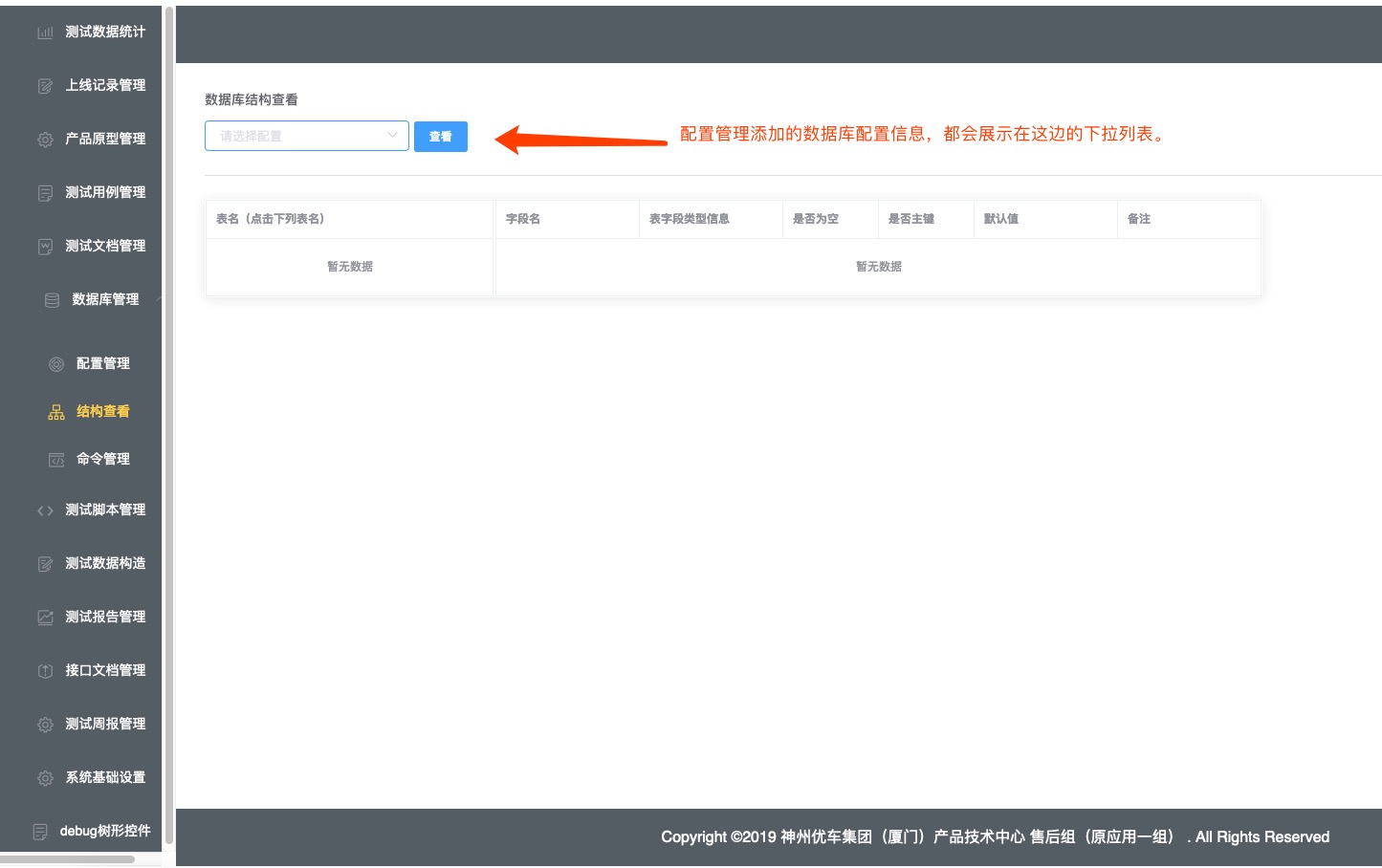Click the Word file icon beside 测试文档管理
The height and width of the screenshot is (868, 1382).
[45, 247]
